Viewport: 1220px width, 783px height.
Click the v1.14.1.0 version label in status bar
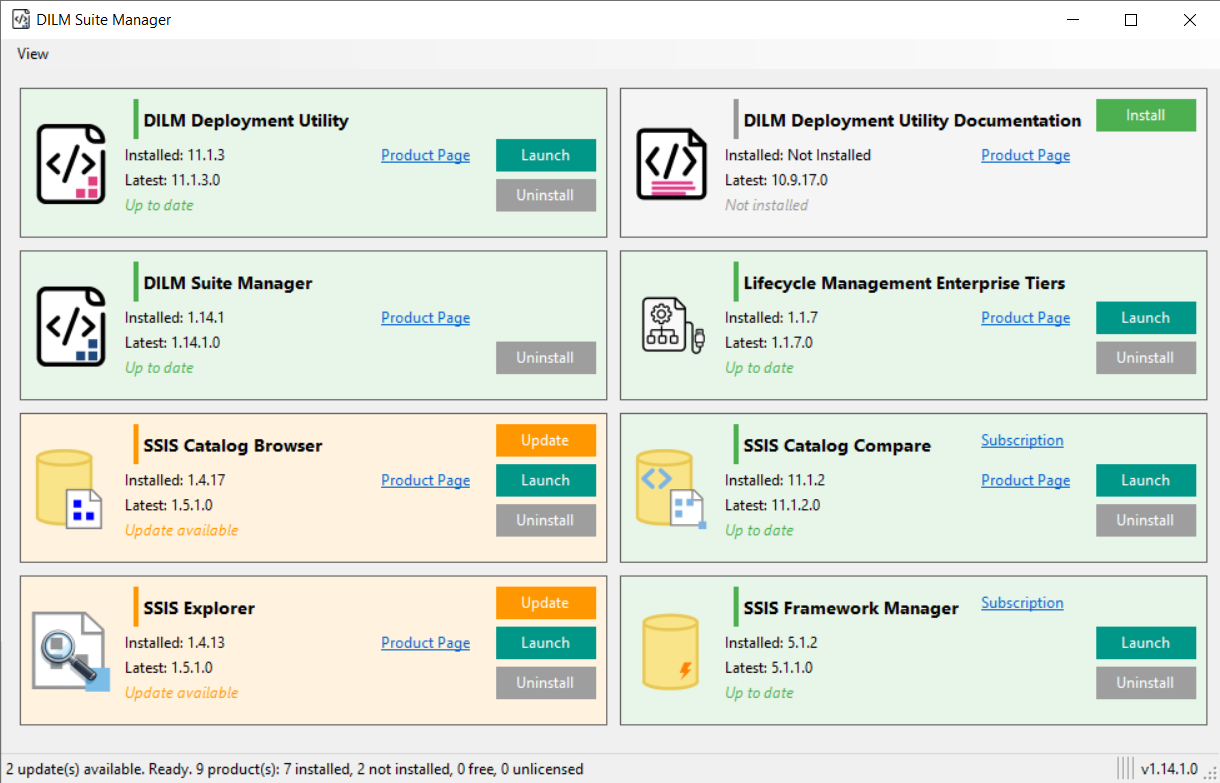[1169, 769]
